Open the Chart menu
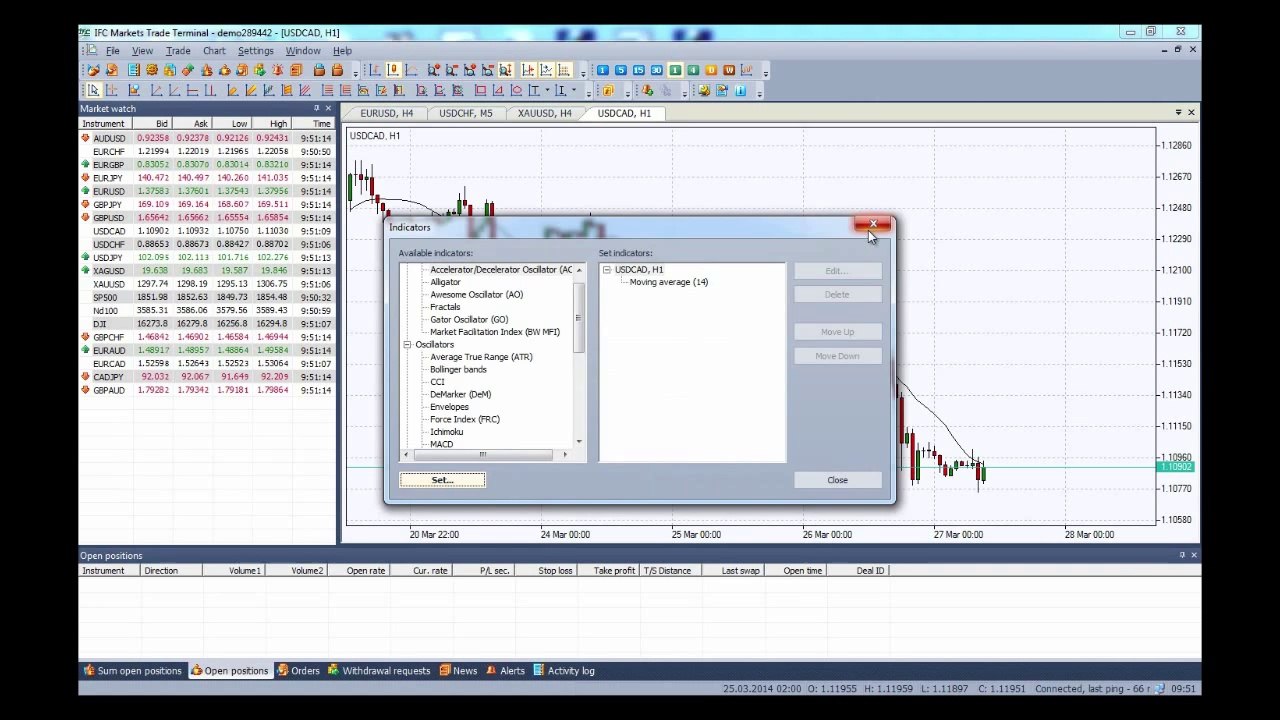 (214, 51)
